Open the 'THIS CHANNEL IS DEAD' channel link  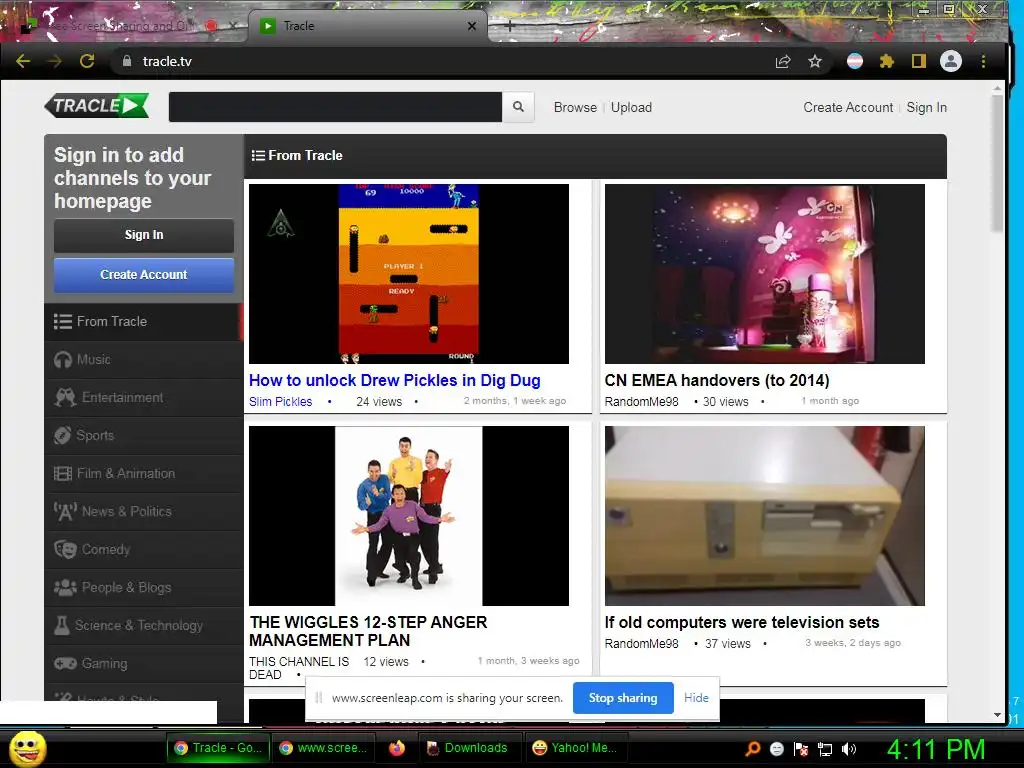298,668
